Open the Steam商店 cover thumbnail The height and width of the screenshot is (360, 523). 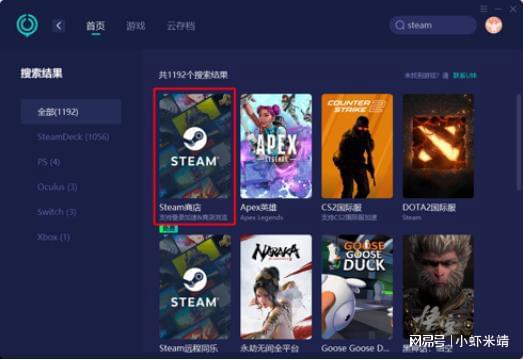(195, 146)
